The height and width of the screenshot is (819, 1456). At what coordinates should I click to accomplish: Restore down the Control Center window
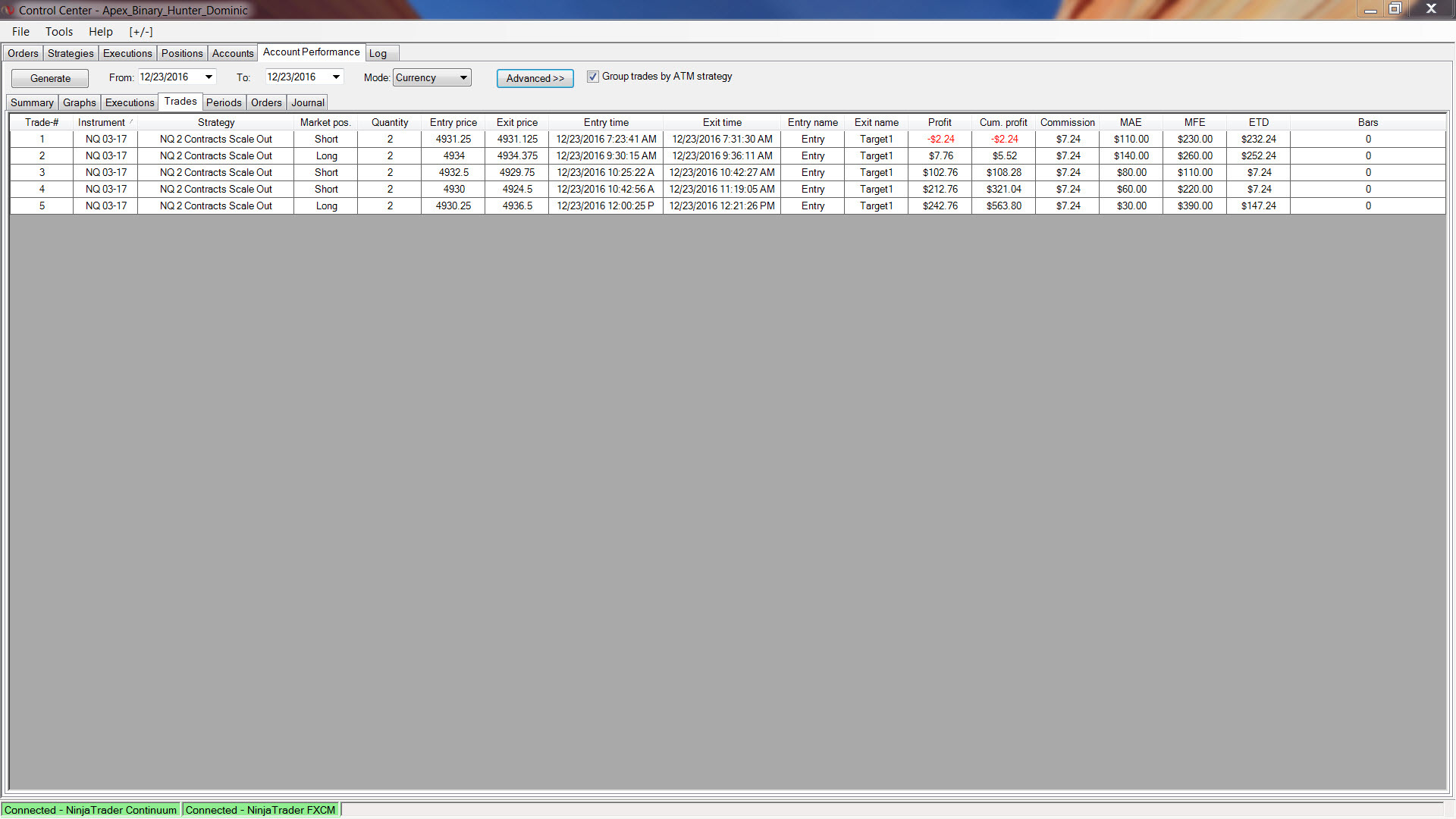[1395, 9]
